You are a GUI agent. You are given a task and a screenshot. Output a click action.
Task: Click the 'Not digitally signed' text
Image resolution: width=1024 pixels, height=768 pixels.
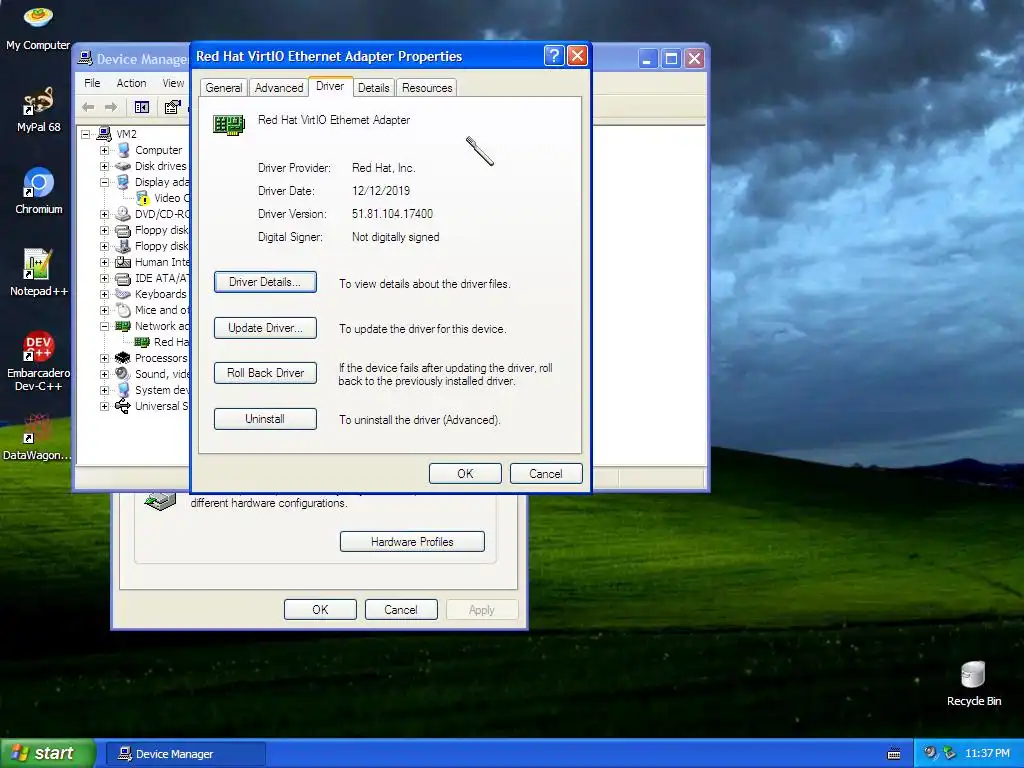395,237
